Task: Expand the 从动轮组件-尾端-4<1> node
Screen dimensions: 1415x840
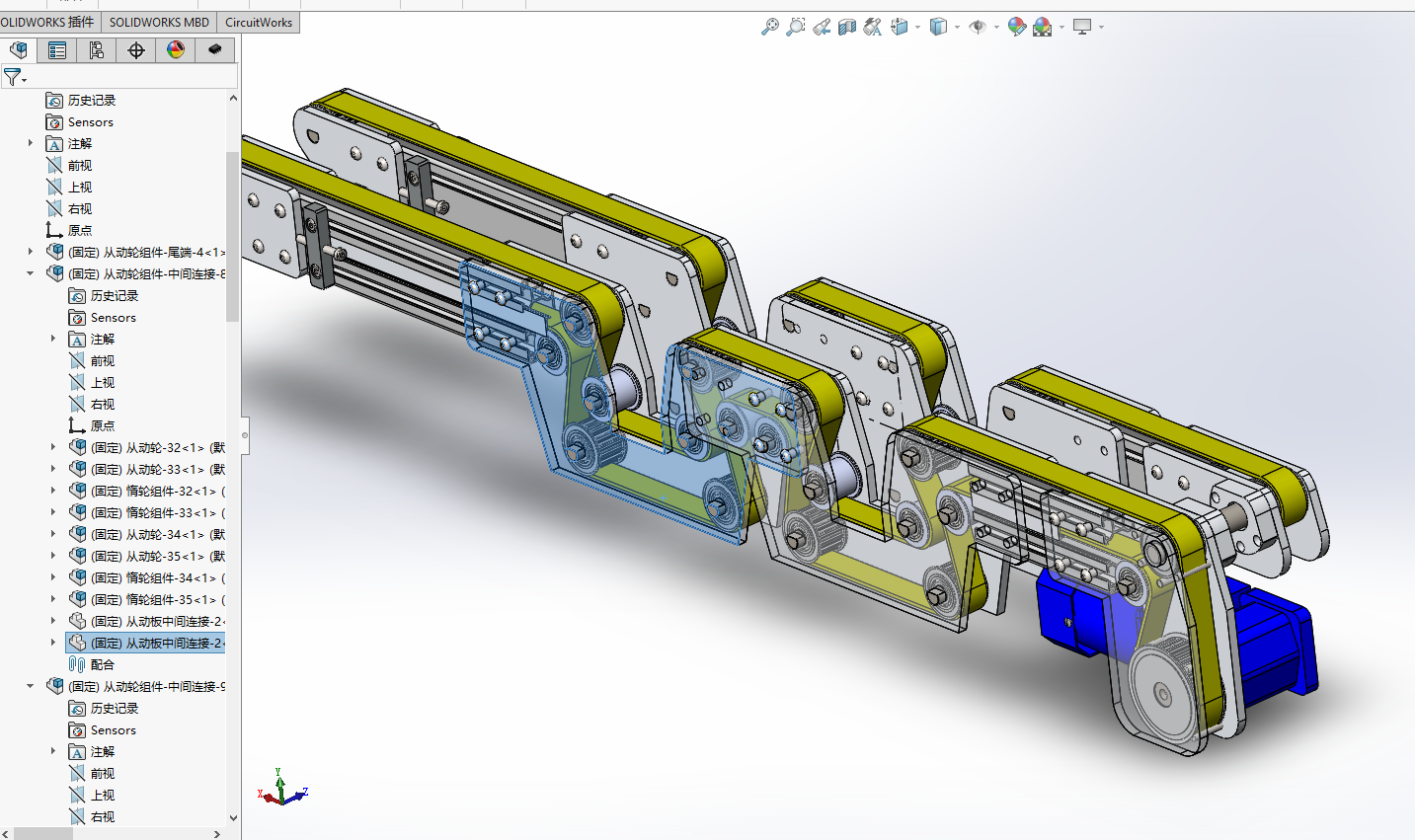Action: (x=30, y=252)
